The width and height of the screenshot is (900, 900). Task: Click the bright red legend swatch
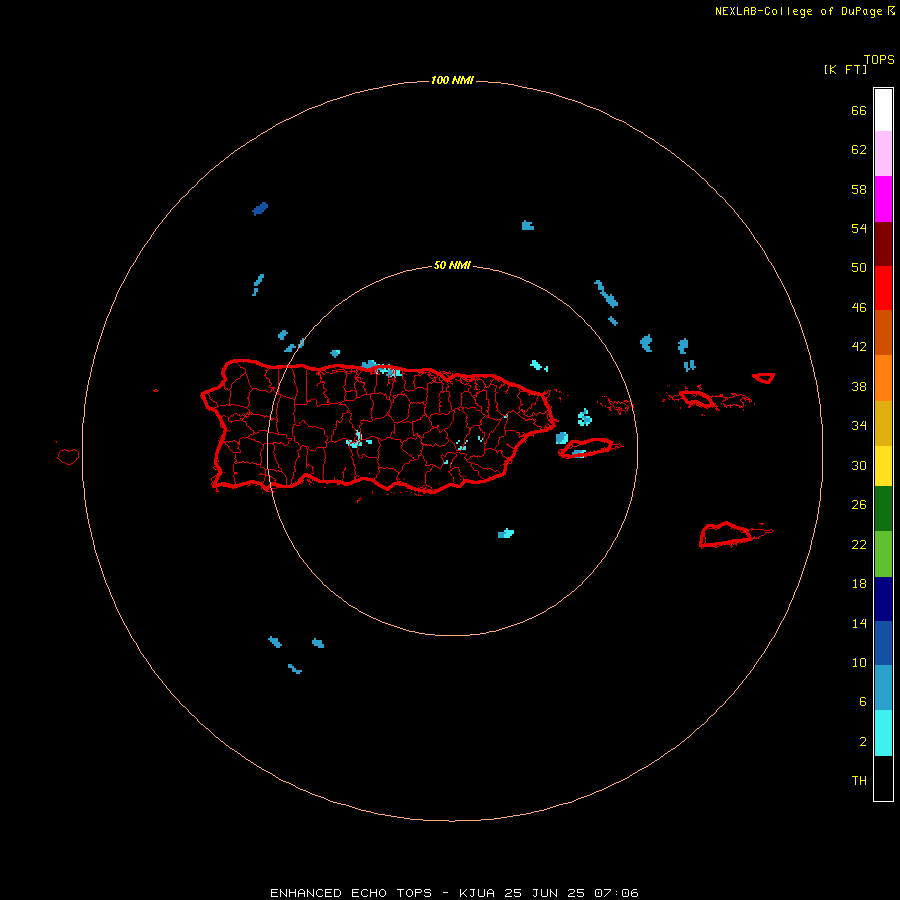point(883,288)
